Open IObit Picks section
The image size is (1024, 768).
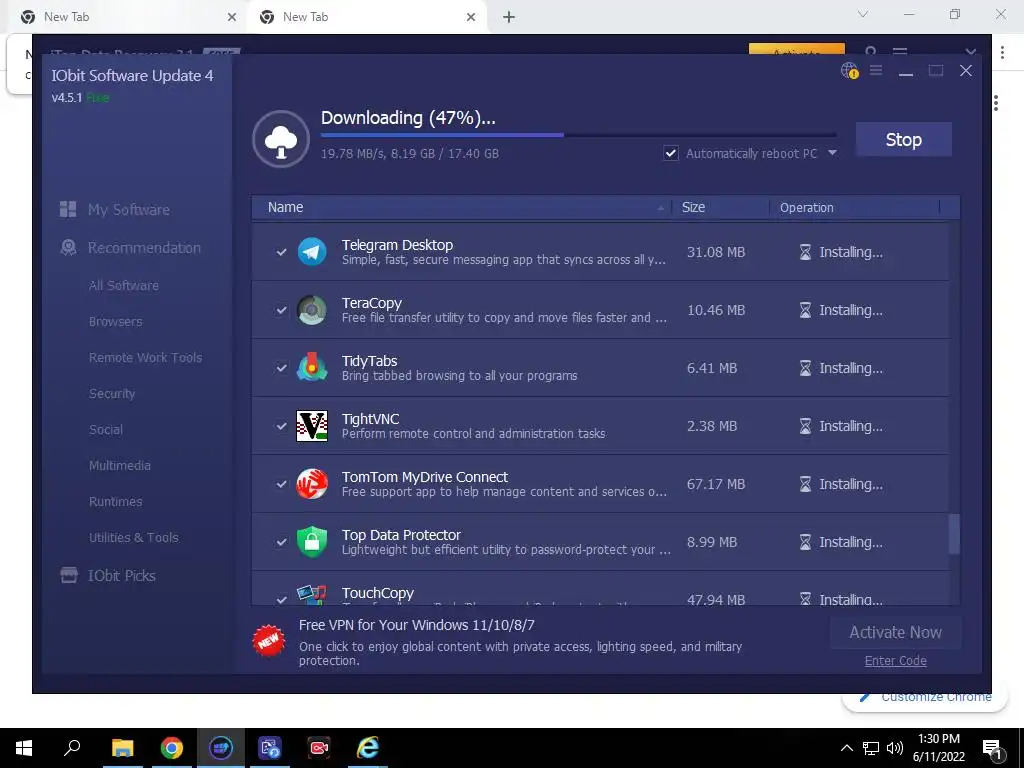click(x=108, y=575)
